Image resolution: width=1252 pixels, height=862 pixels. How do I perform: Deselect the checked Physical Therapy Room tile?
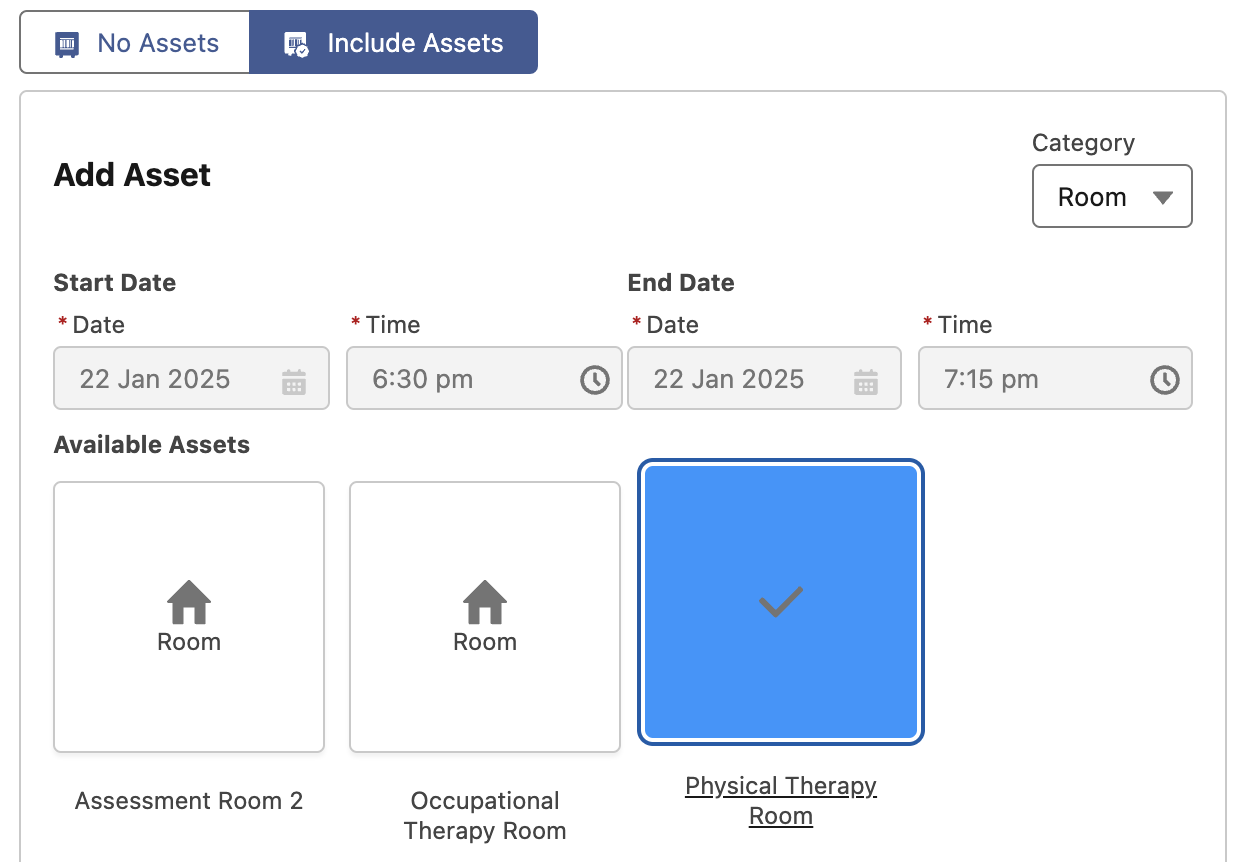780,603
